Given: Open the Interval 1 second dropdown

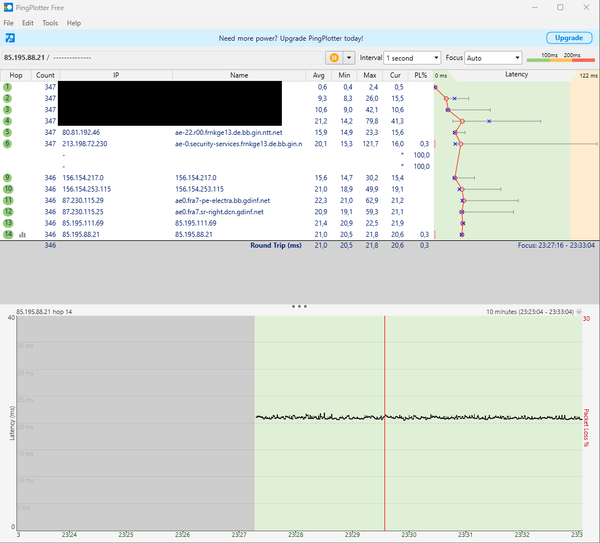Looking at the screenshot, I should click(412, 58).
